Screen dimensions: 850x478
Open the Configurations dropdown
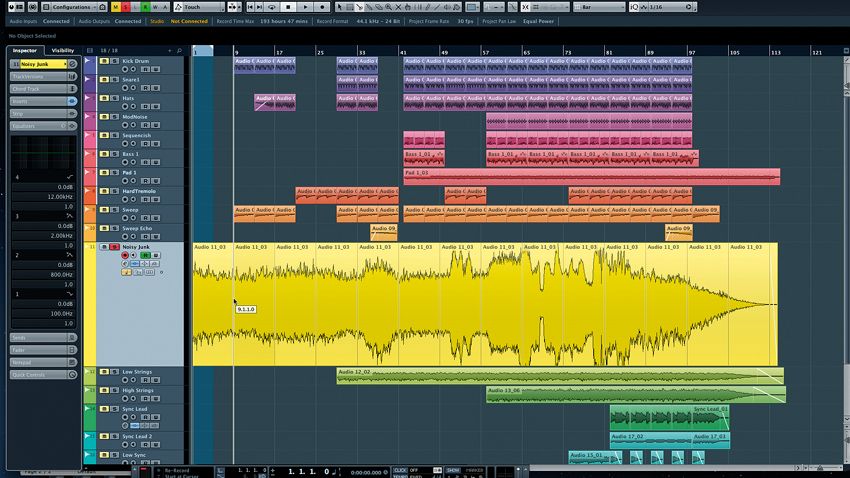[75, 7]
